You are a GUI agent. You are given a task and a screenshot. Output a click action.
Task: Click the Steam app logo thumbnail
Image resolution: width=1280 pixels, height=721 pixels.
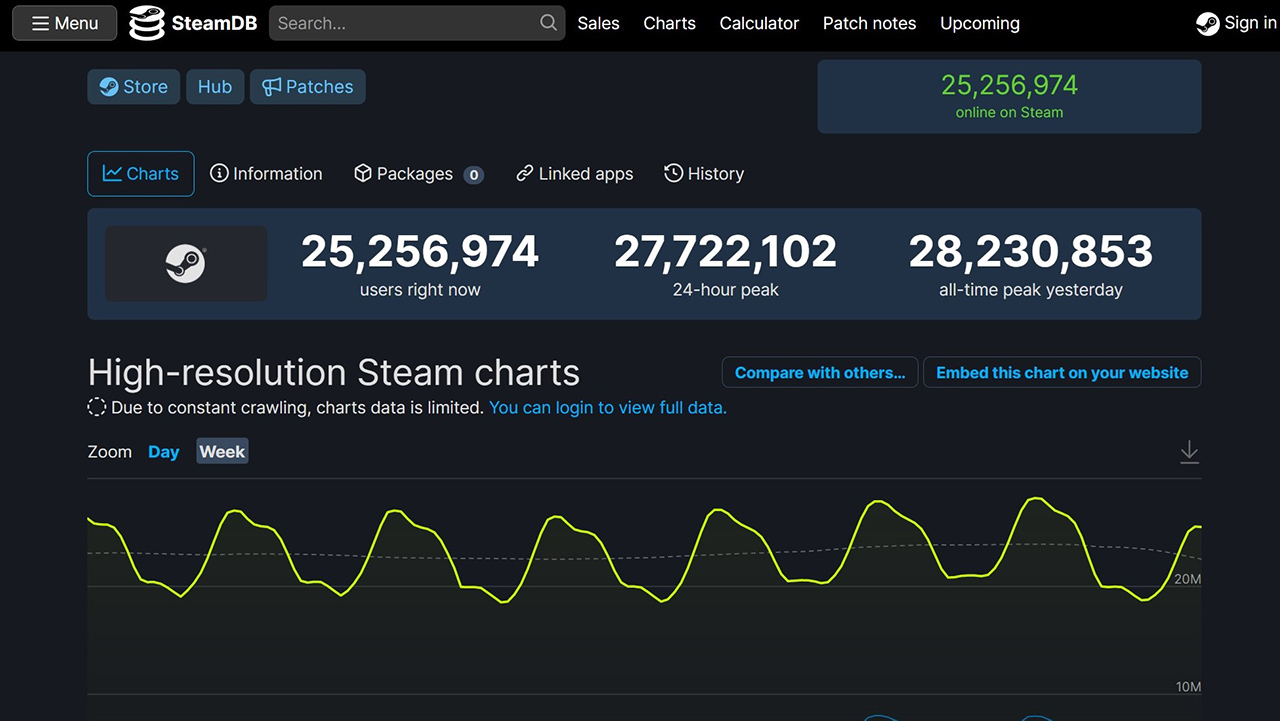[x=186, y=264]
